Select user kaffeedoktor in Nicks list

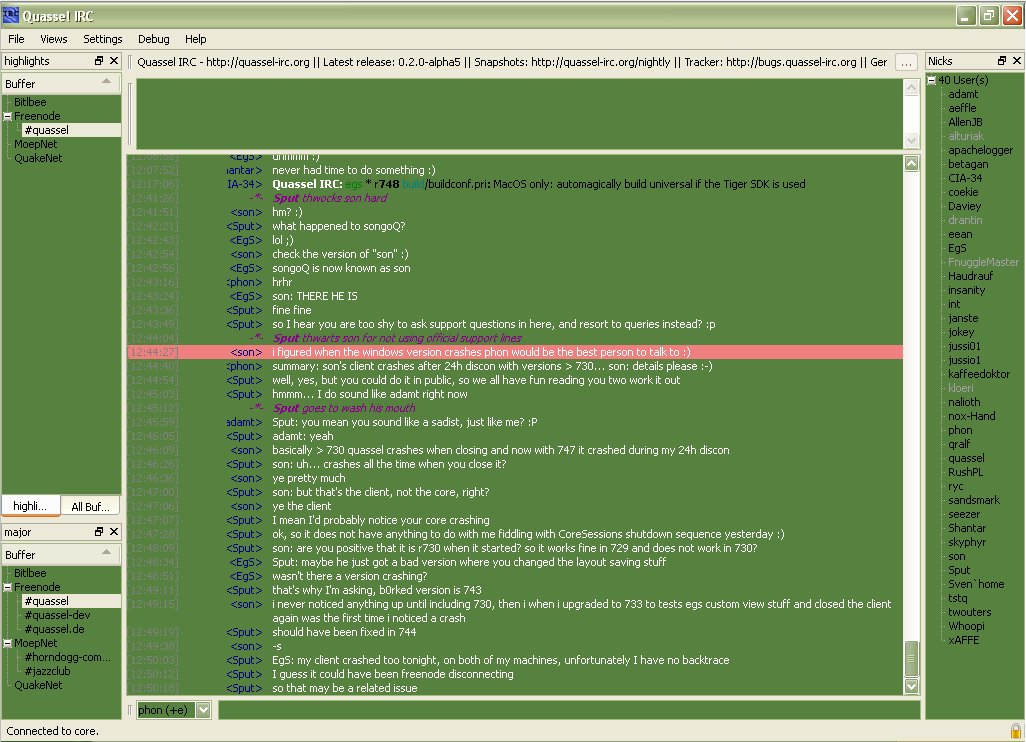click(x=979, y=374)
